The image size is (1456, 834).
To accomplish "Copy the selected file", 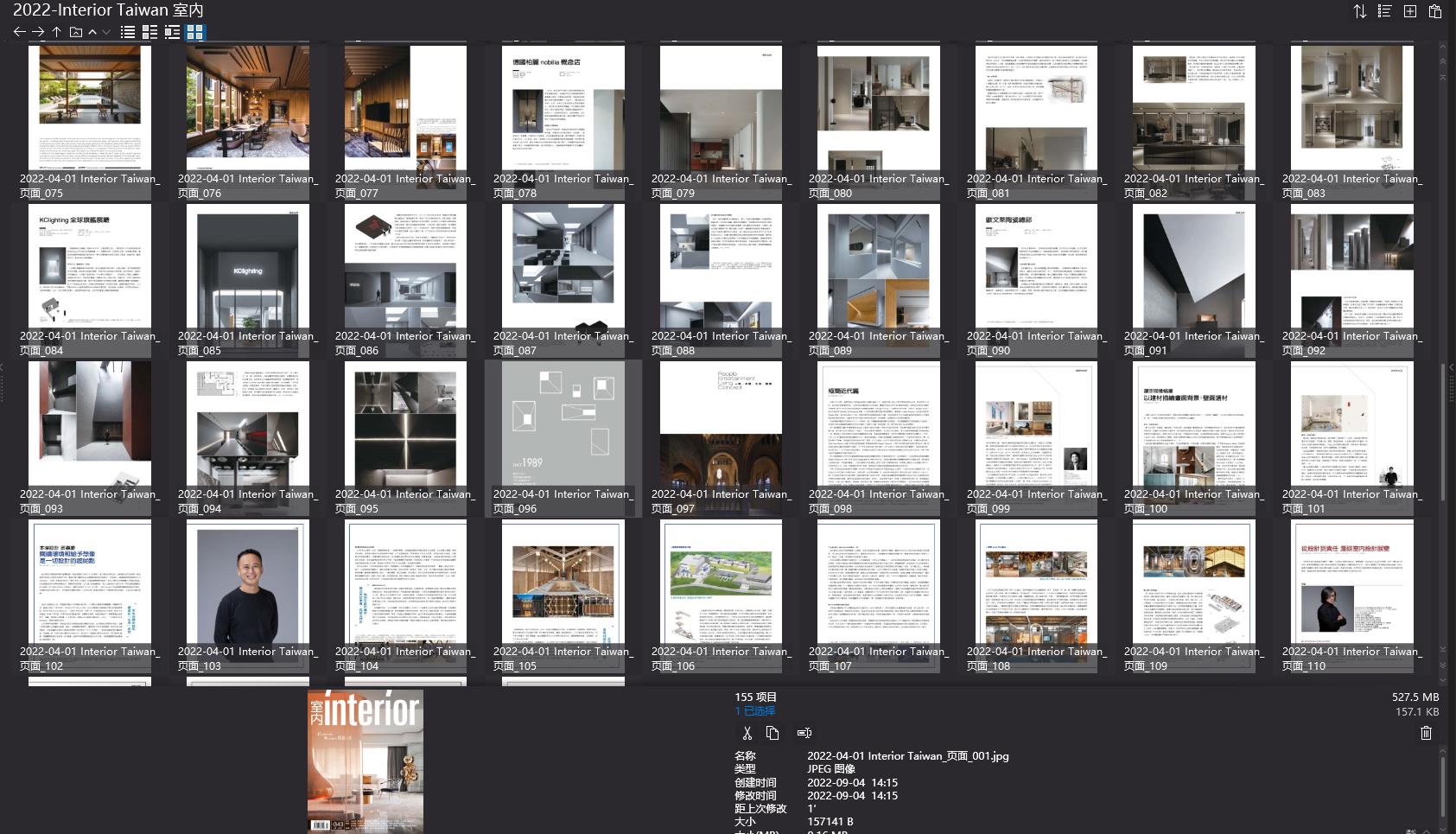I will tap(773, 733).
